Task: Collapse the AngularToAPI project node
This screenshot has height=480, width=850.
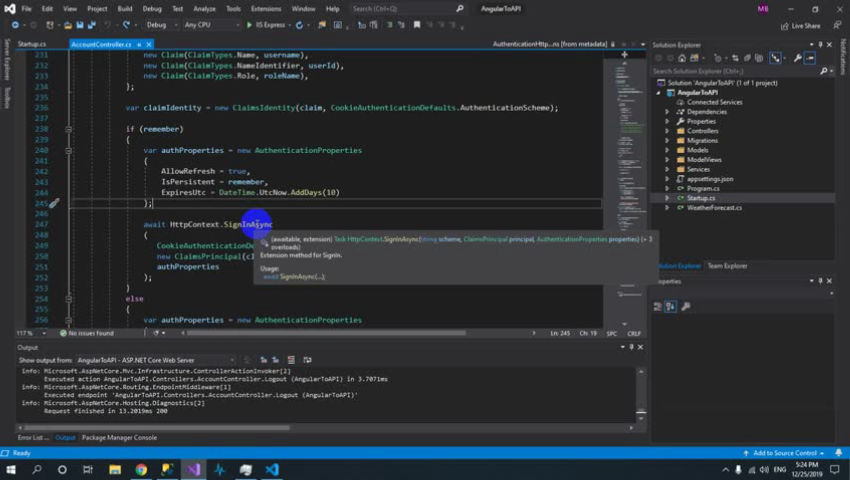Action: [x=659, y=93]
